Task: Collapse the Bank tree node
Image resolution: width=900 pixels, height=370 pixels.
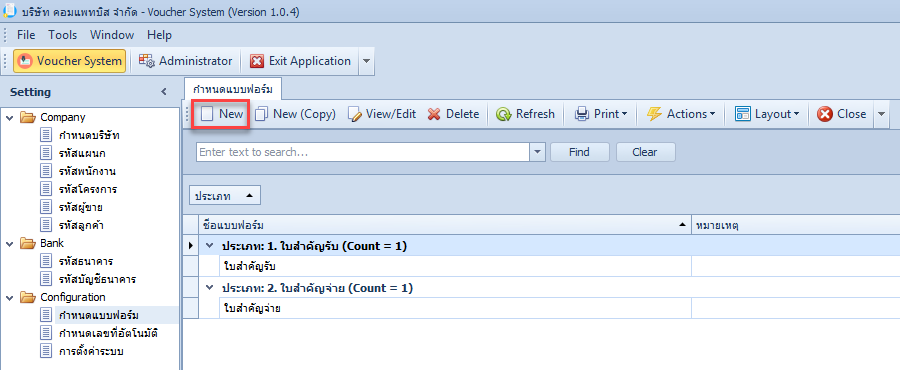Action: click(10, 244)
